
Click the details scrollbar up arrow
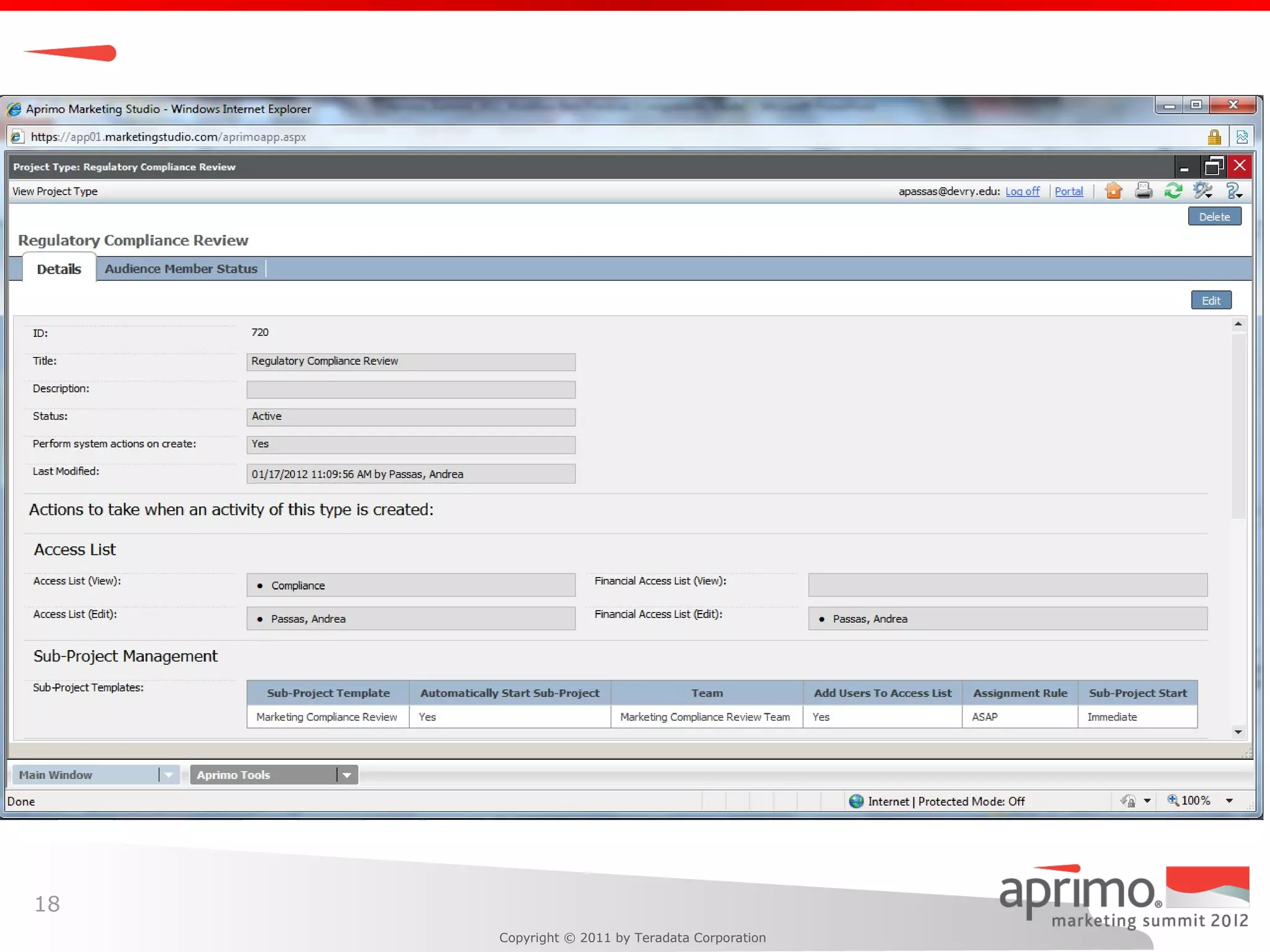click(1238, 324)
